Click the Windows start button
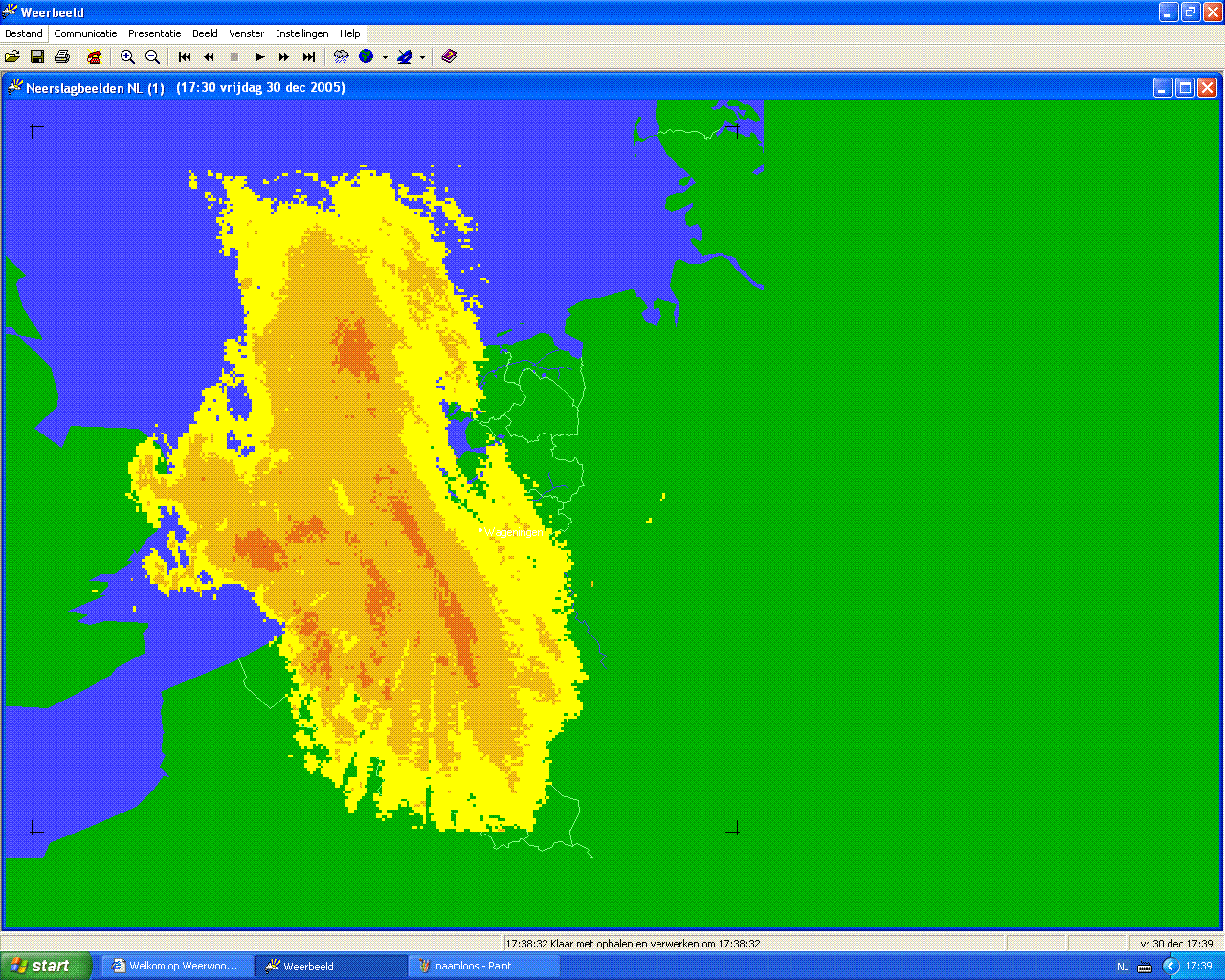Viewport: 1225px width, 980px height. click(46, 966)
